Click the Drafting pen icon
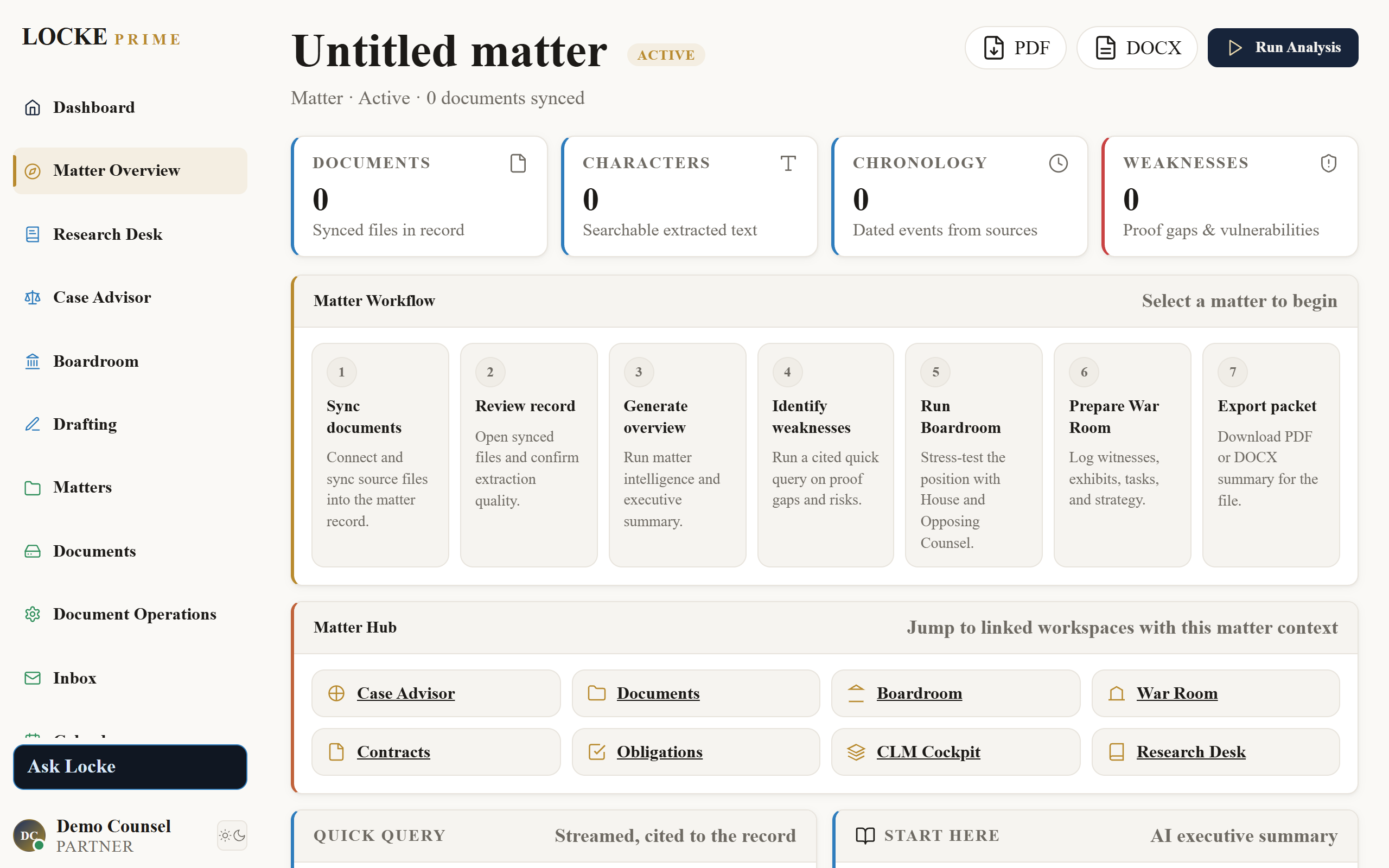The width and height of the screenshot is (1389, 868). [x=33, y=424]
